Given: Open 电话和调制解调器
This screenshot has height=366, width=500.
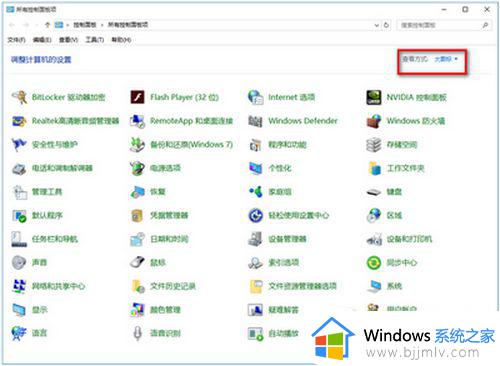Looking at the screenshot, I should tap(52, 168).
